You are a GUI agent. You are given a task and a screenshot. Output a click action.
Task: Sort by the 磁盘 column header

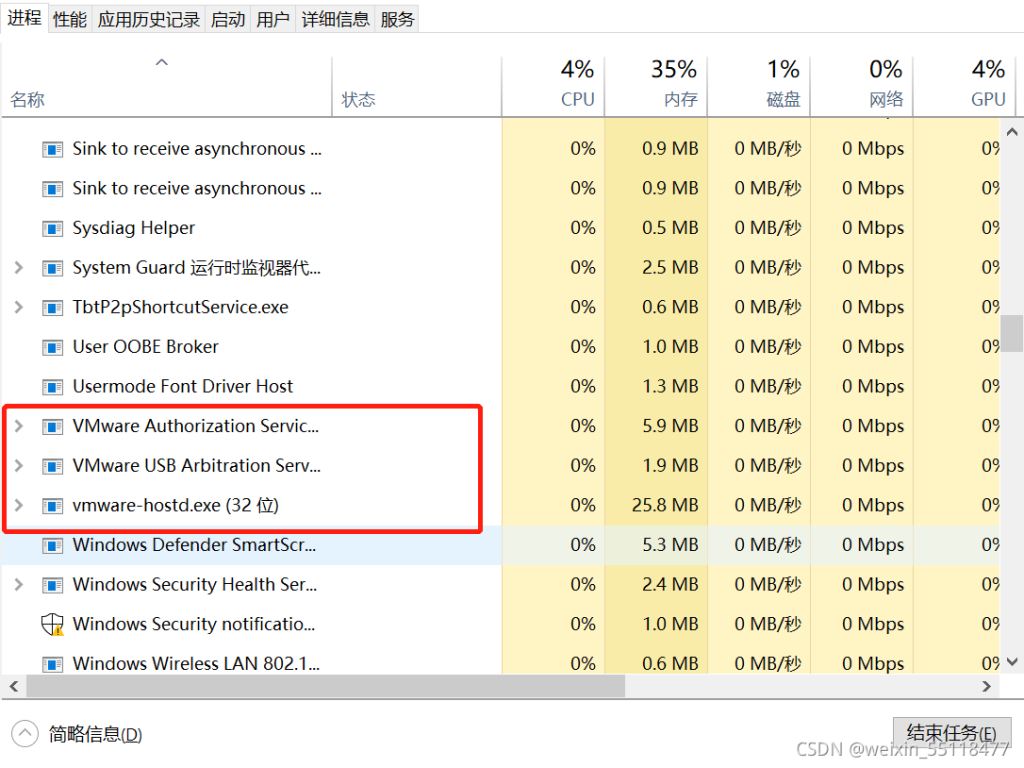coord(759,87)
